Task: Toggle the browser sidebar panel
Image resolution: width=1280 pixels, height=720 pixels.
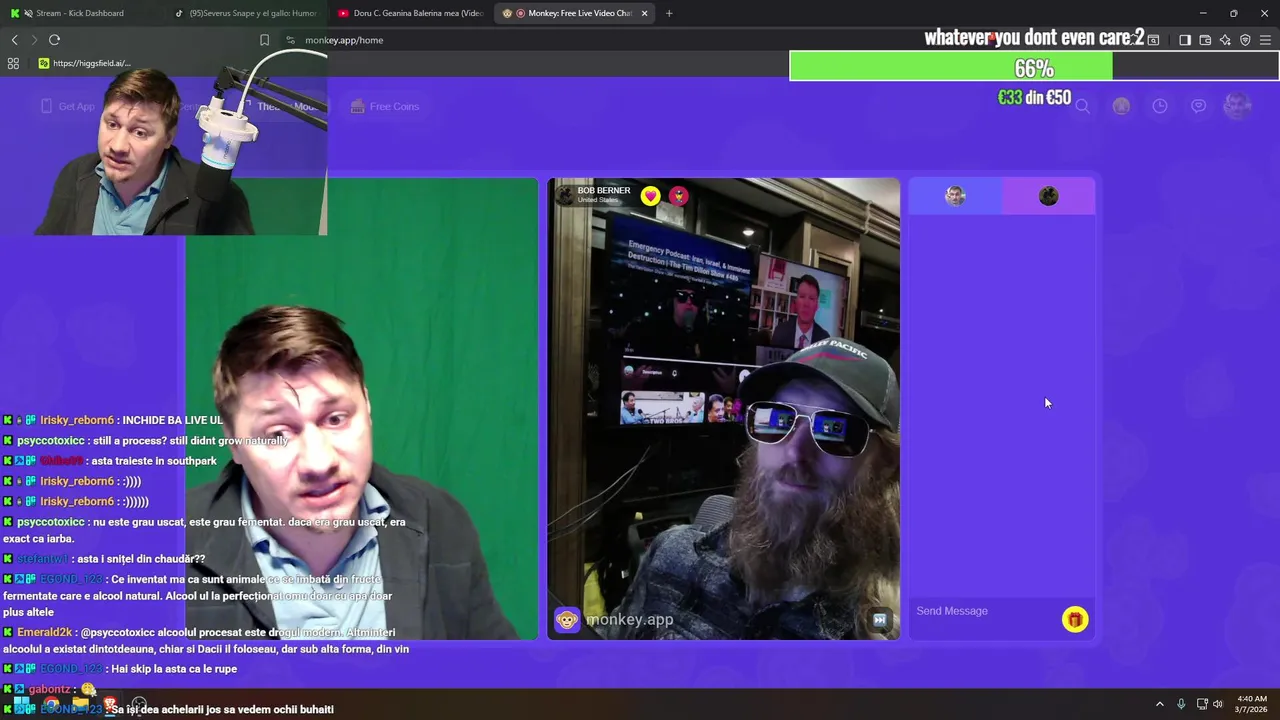Action: click(1185, 40)
